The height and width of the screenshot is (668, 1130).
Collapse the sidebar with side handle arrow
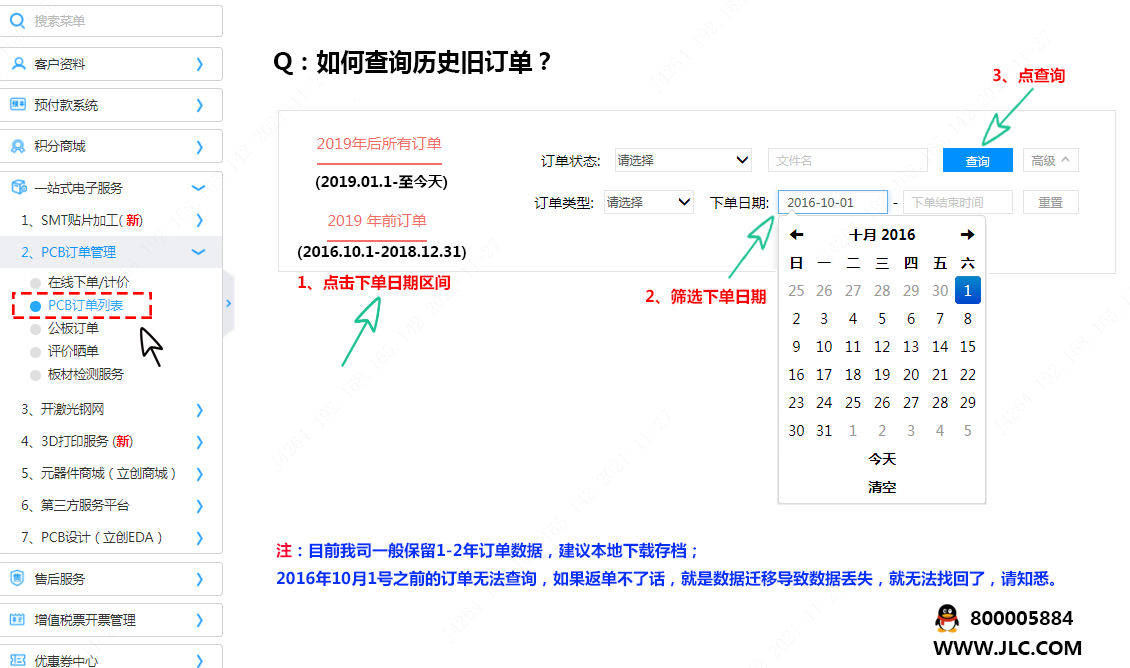(228, 303)
